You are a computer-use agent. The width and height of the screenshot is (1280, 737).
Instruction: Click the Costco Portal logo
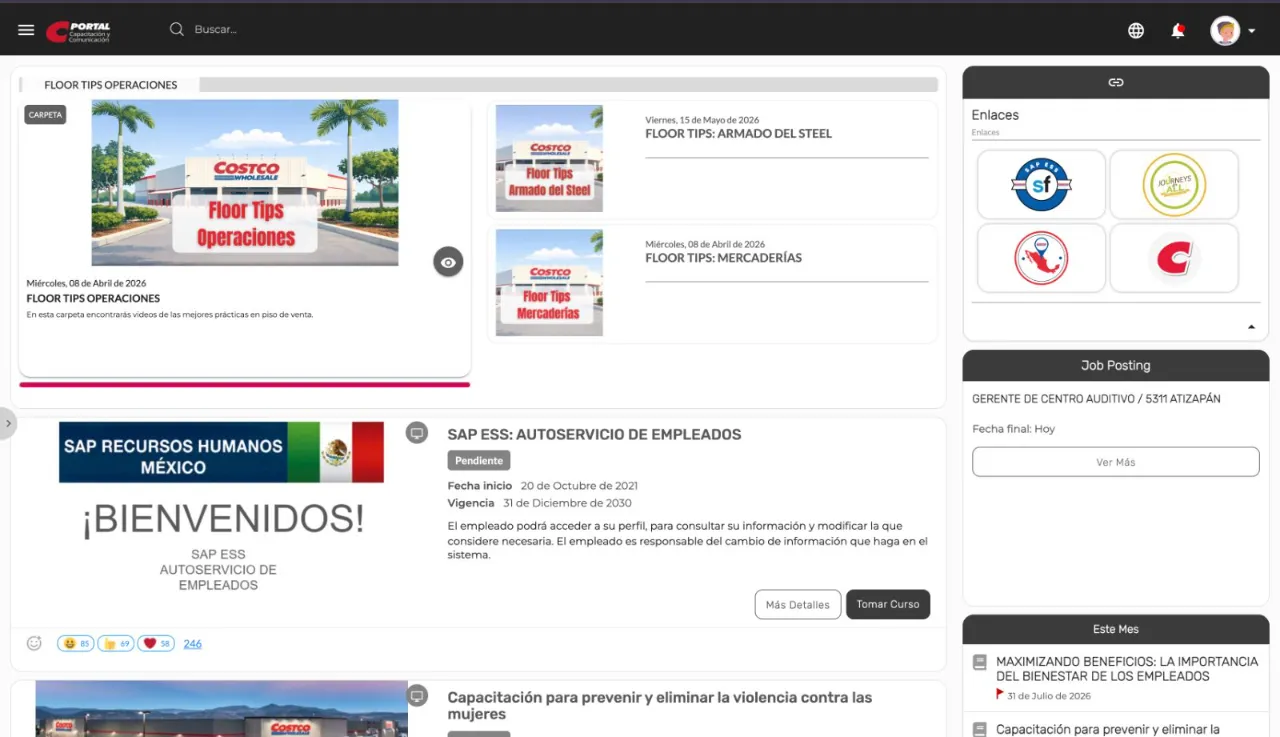(78, 31)
